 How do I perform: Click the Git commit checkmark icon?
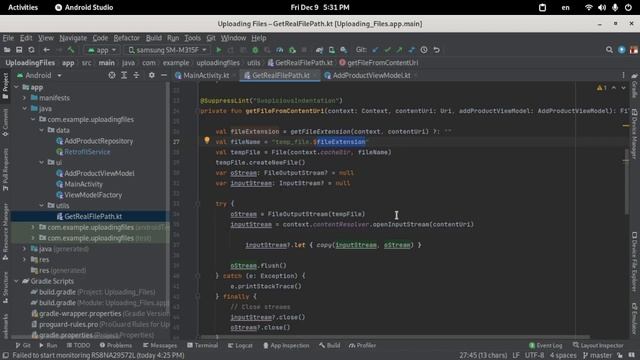pyautogui.click(x=387, y=50)
